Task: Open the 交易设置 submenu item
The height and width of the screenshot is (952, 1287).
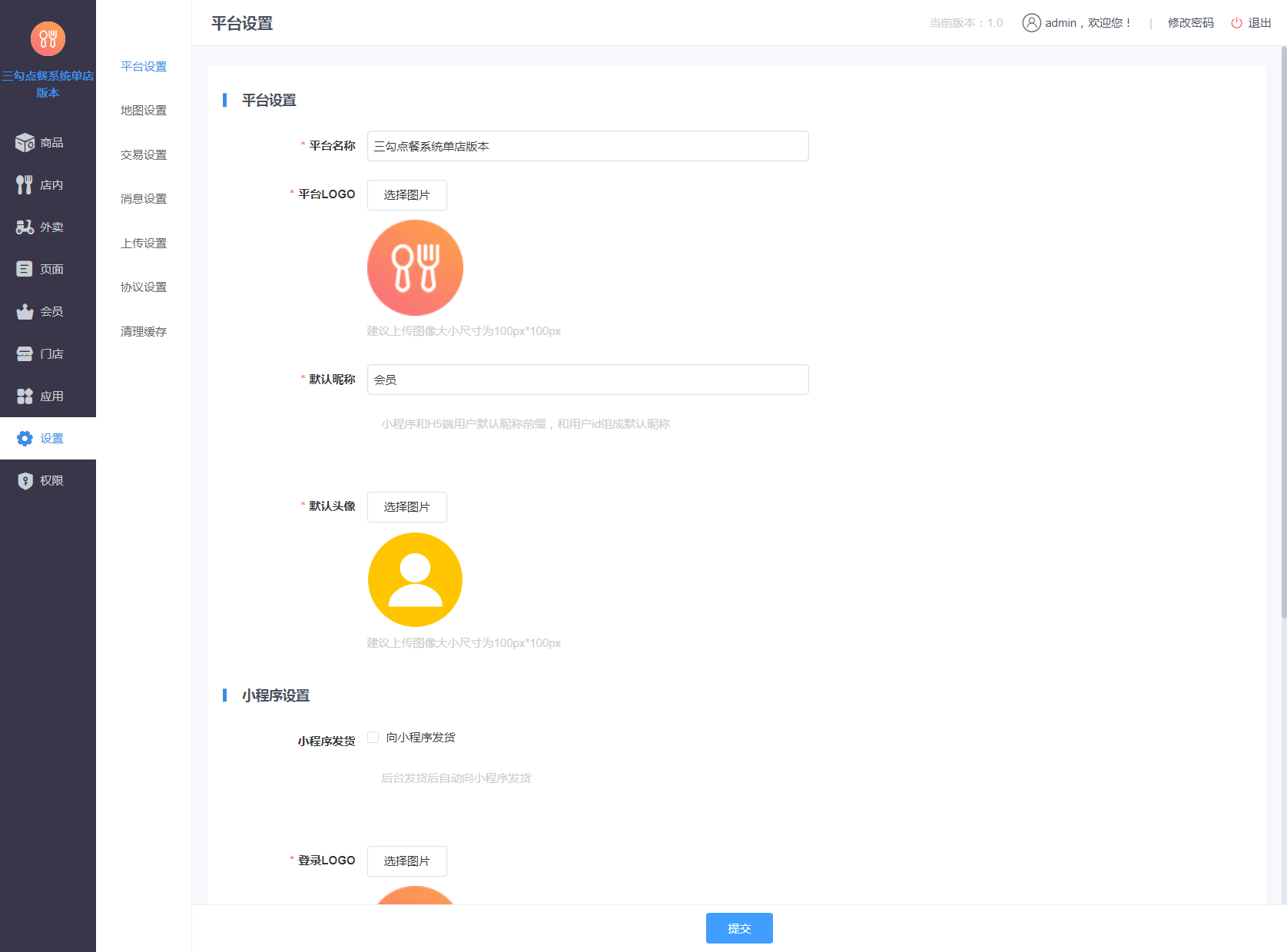Action: (x=144, y=155)
